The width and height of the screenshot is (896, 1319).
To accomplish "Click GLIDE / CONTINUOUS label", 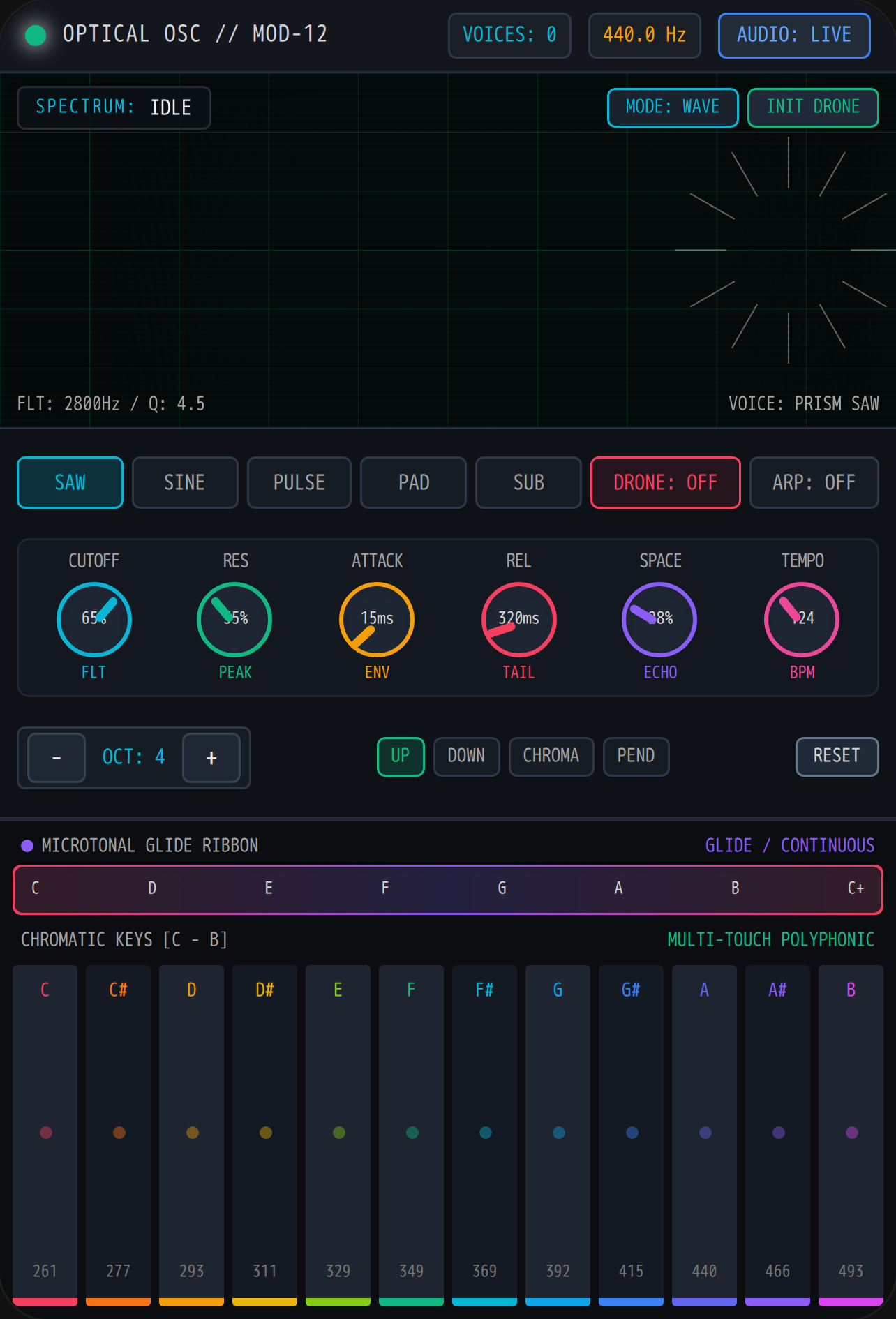I will pos(790,846).
